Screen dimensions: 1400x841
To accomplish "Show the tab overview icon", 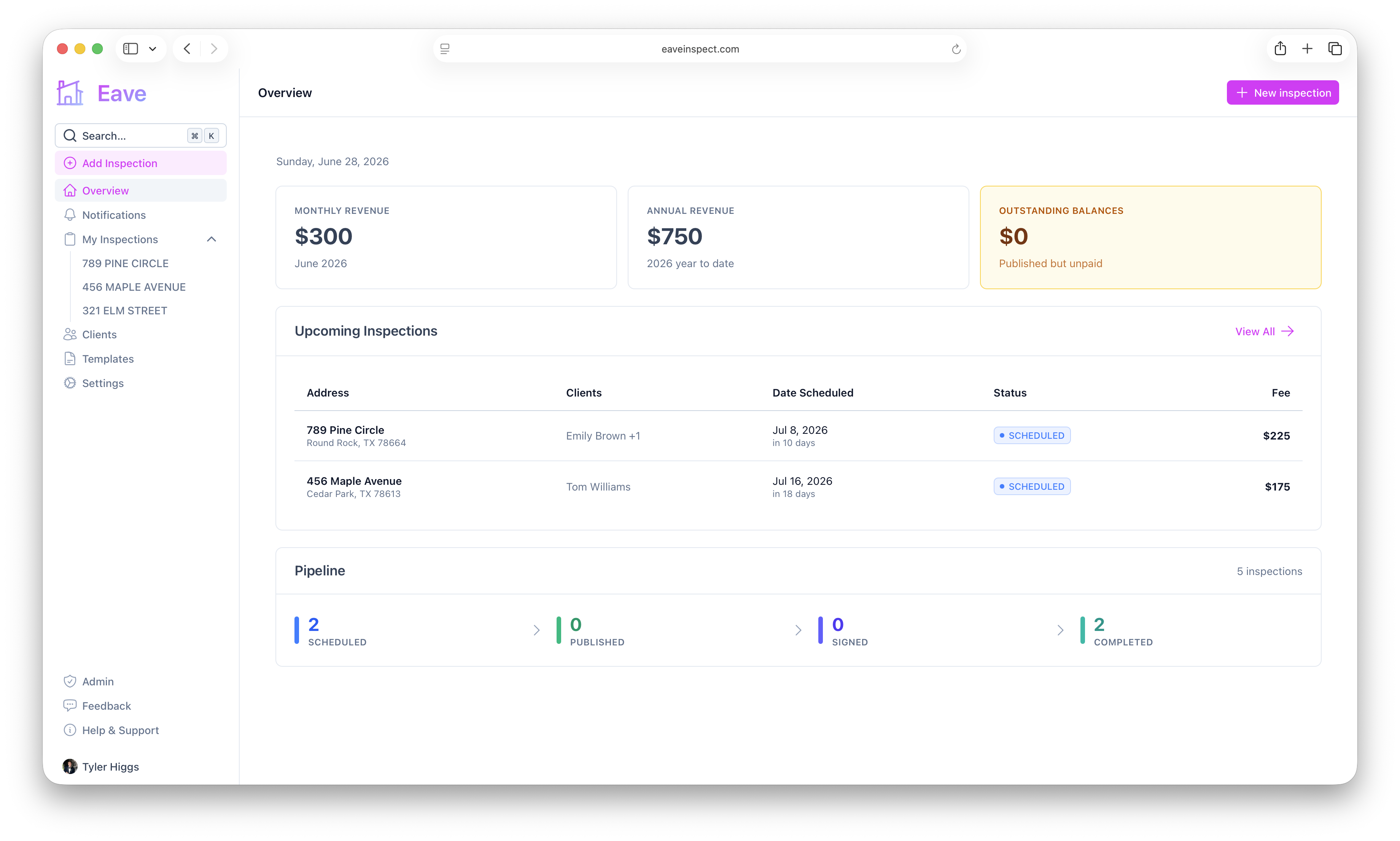I will point(1335,49).
